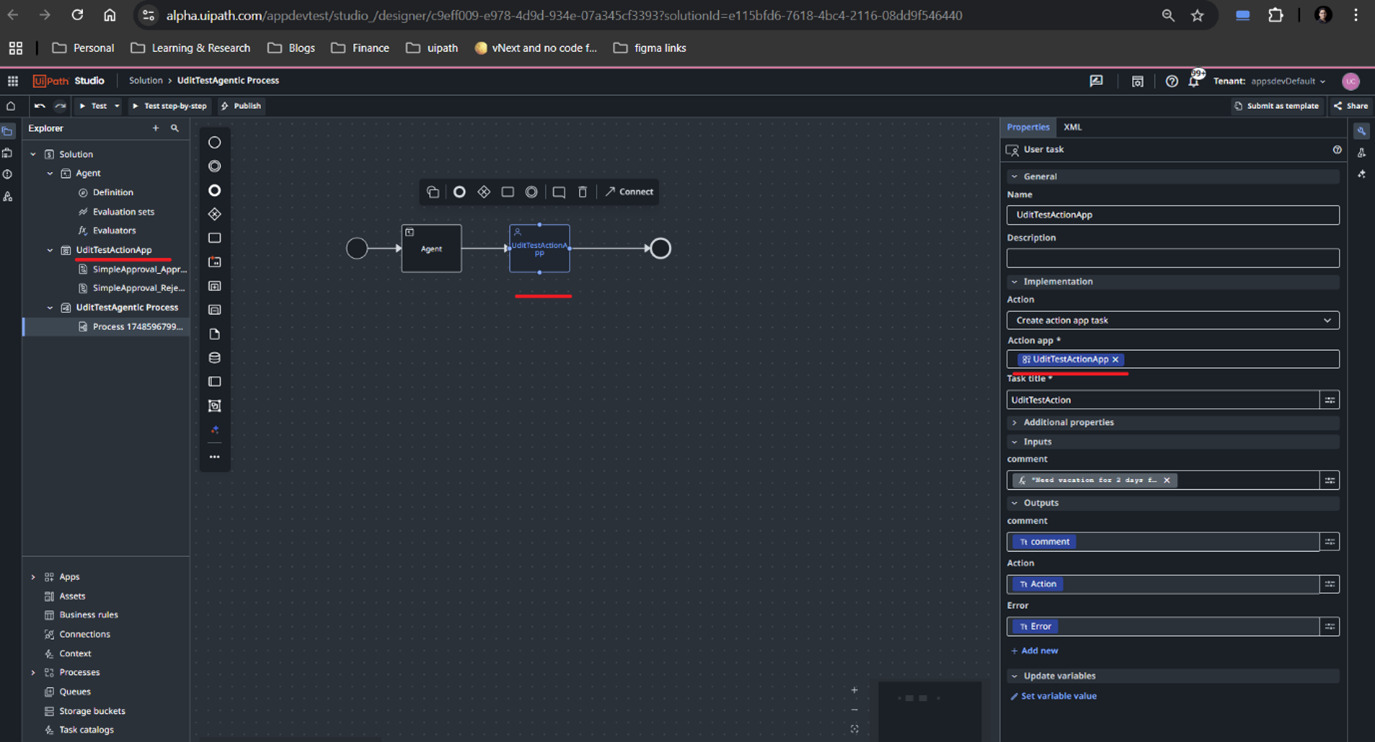The height and width of the screenshot is (742, 1375).
Task: Open the Test button dropdown arrow
Action: coord(116,106)
